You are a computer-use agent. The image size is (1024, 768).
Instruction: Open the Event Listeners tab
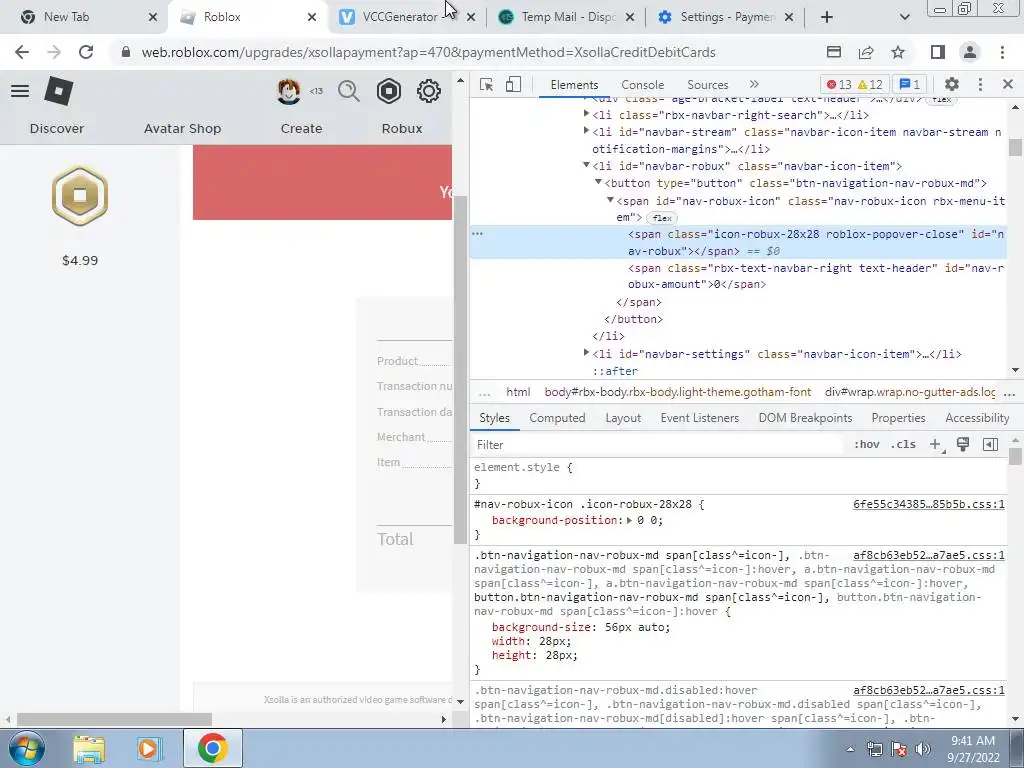699,418
